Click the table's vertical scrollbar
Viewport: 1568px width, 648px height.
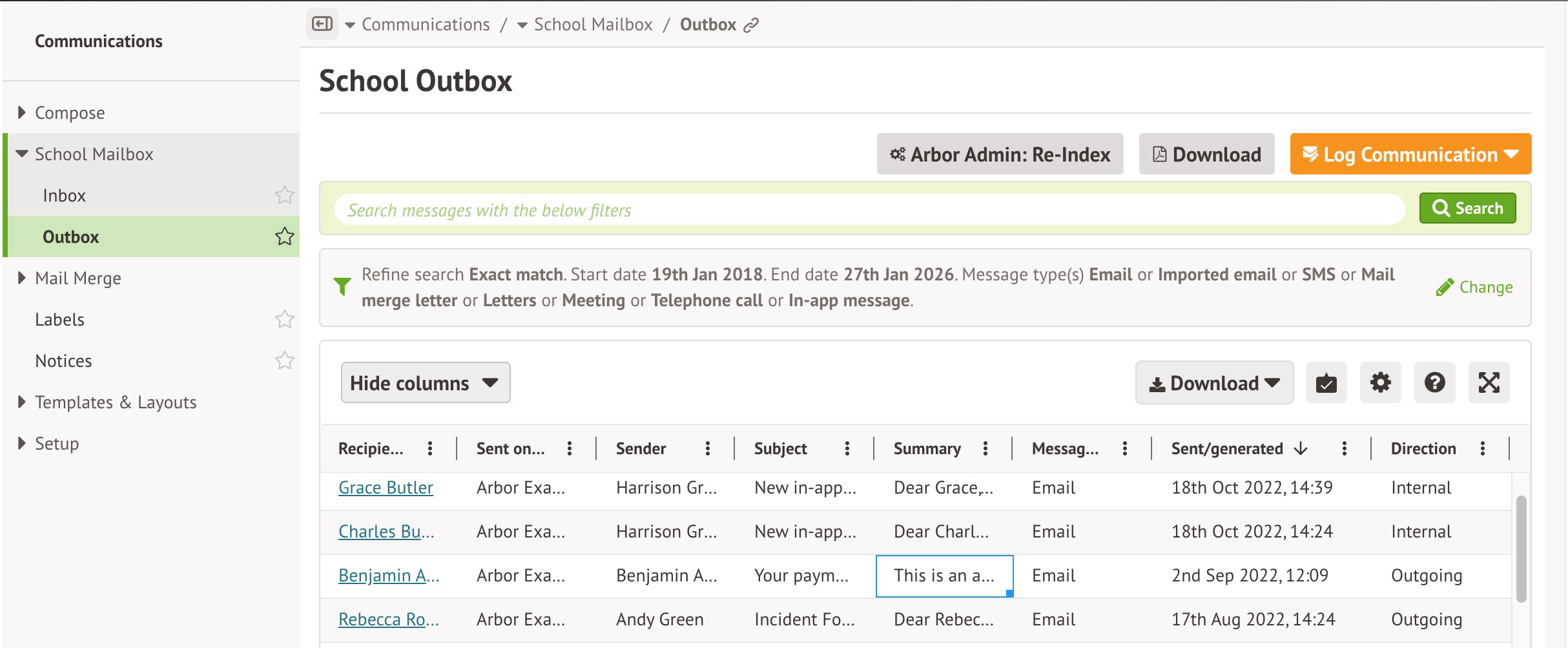1521,548
